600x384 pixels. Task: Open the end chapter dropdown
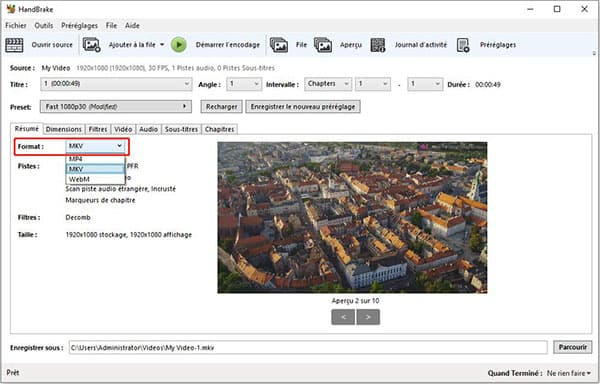coord(425,84)
